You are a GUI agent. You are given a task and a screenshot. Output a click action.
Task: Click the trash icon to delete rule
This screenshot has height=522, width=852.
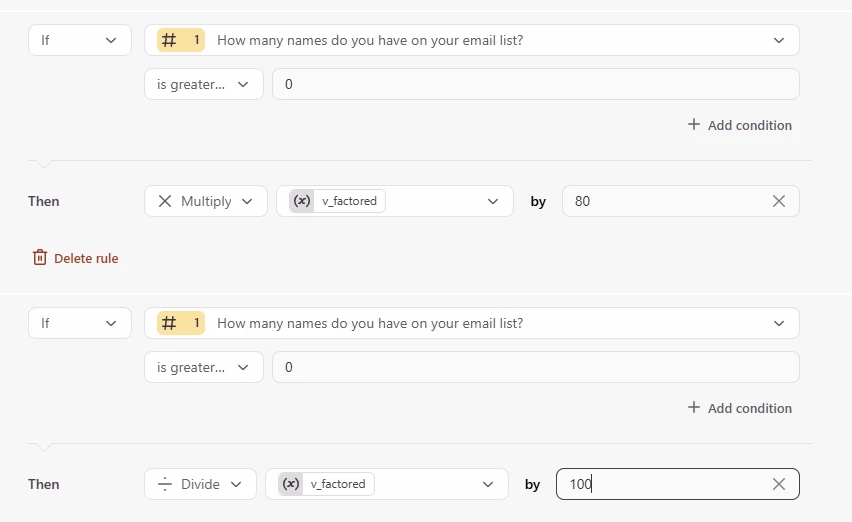point(40,258)
